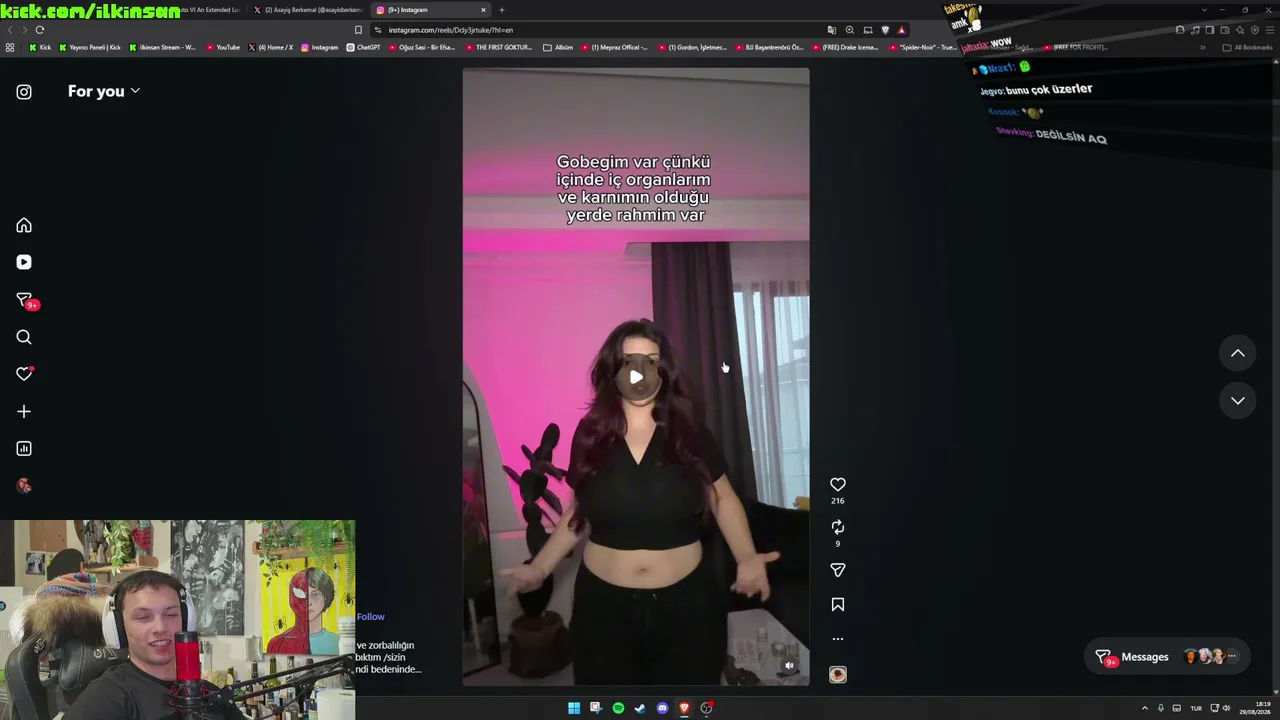Click the Brave Shields lion icon
The image size is (1280, 720).
pyautogui.click(x=885, y=30)
